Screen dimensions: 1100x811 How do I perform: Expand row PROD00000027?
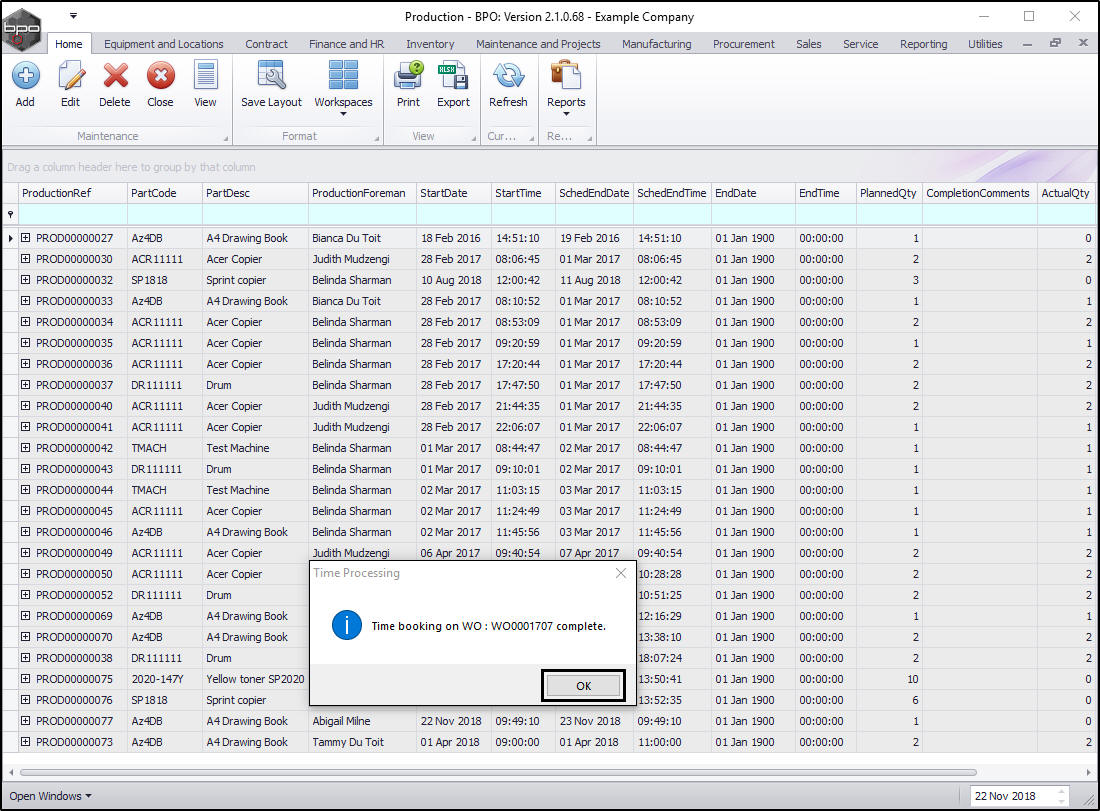pyautogui.click(x=26, y=238)
